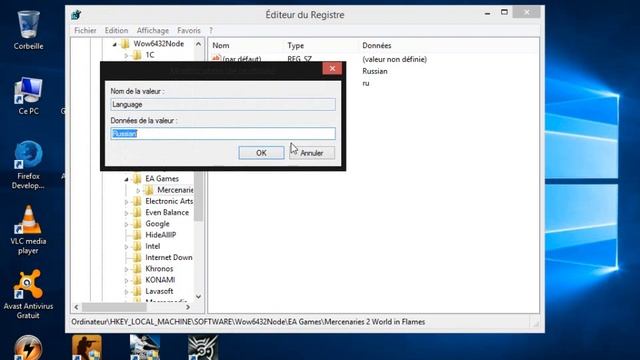The height and width of the screenshot is (360, 640).
Task: Select the Intel folder icon
Action: pyautogui.click(x=138, y=246)
